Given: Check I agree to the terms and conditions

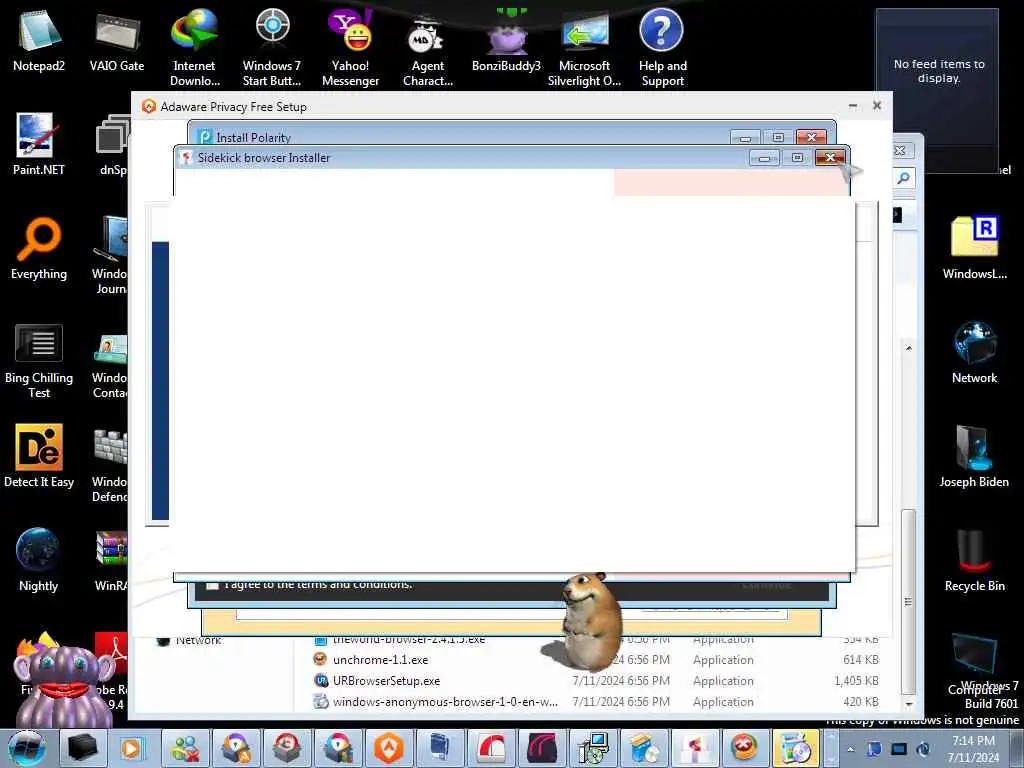Looking at the screenshot, I should [212, 584].
